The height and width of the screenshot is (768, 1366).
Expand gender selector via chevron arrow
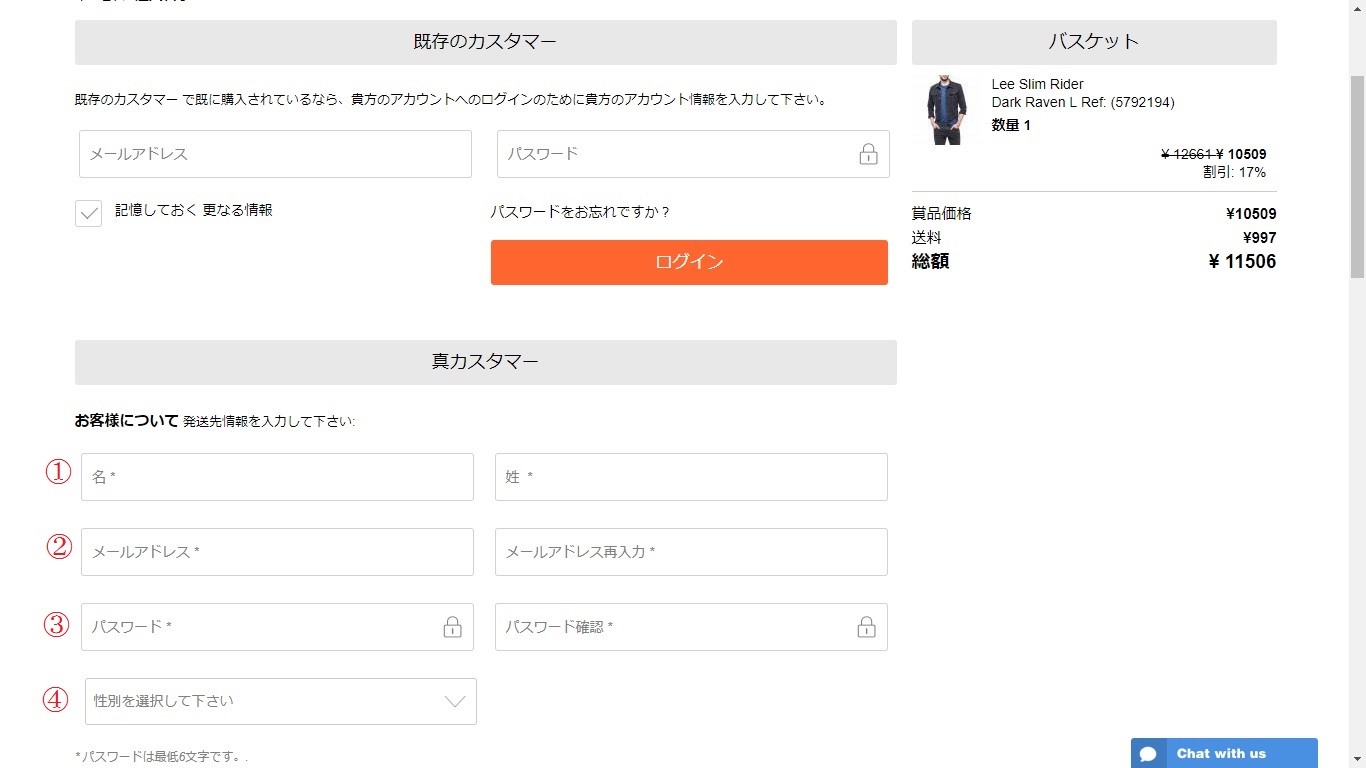(x=455, y=701)
